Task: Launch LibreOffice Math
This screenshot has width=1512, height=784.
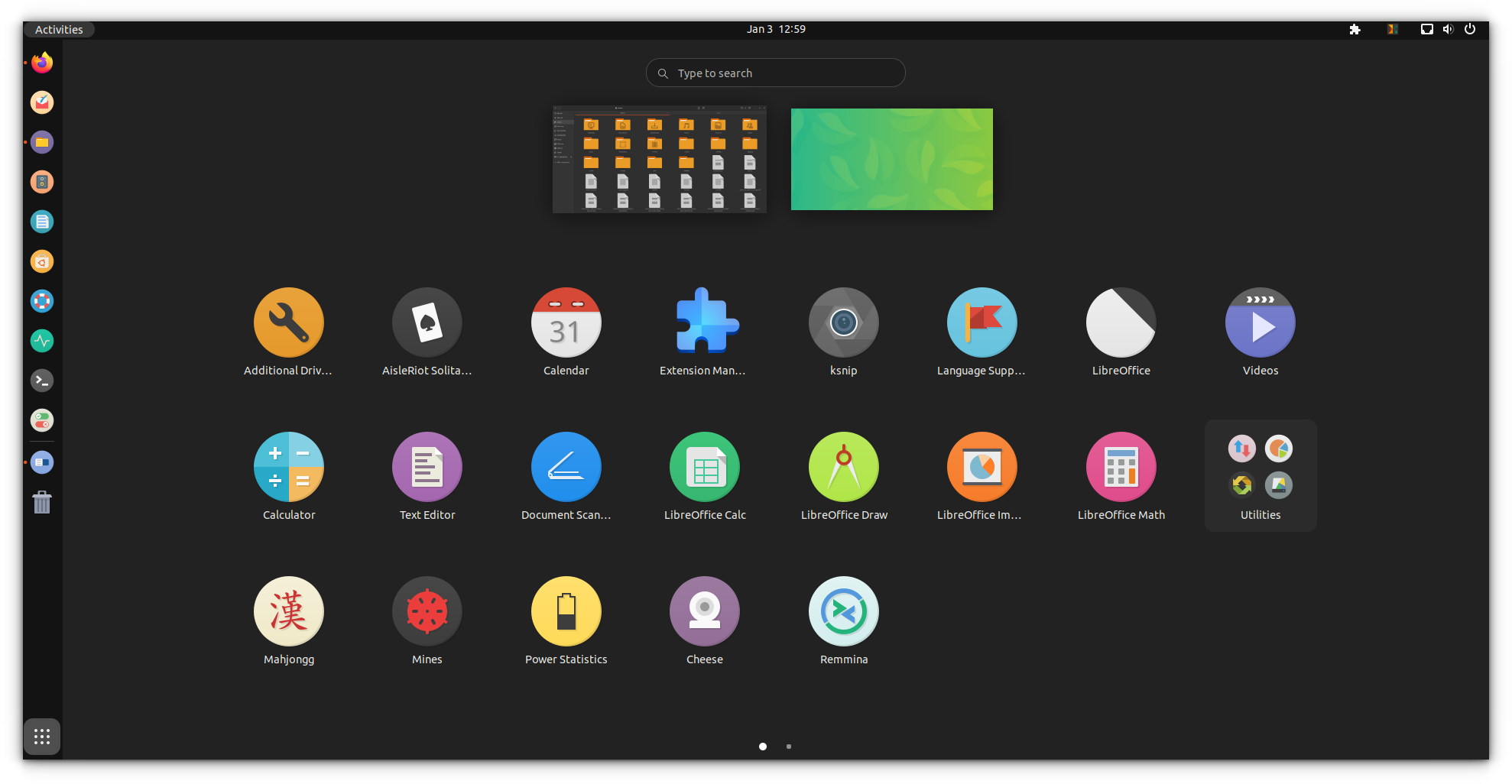Action: tap(1121, 467)
